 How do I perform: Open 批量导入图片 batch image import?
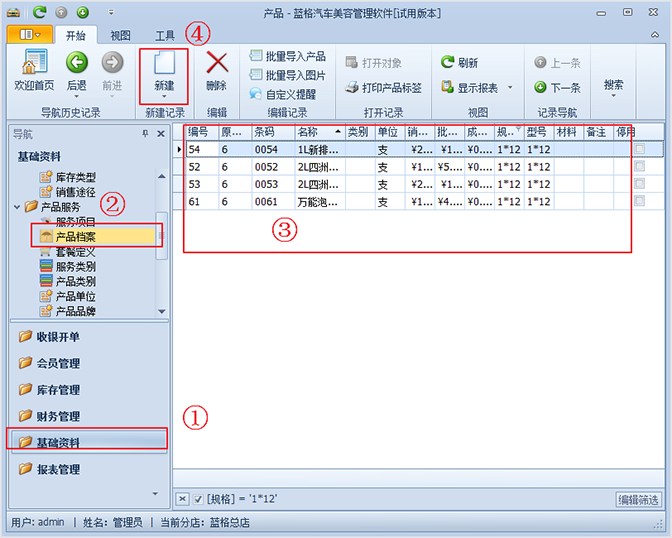tap(288, 75)
